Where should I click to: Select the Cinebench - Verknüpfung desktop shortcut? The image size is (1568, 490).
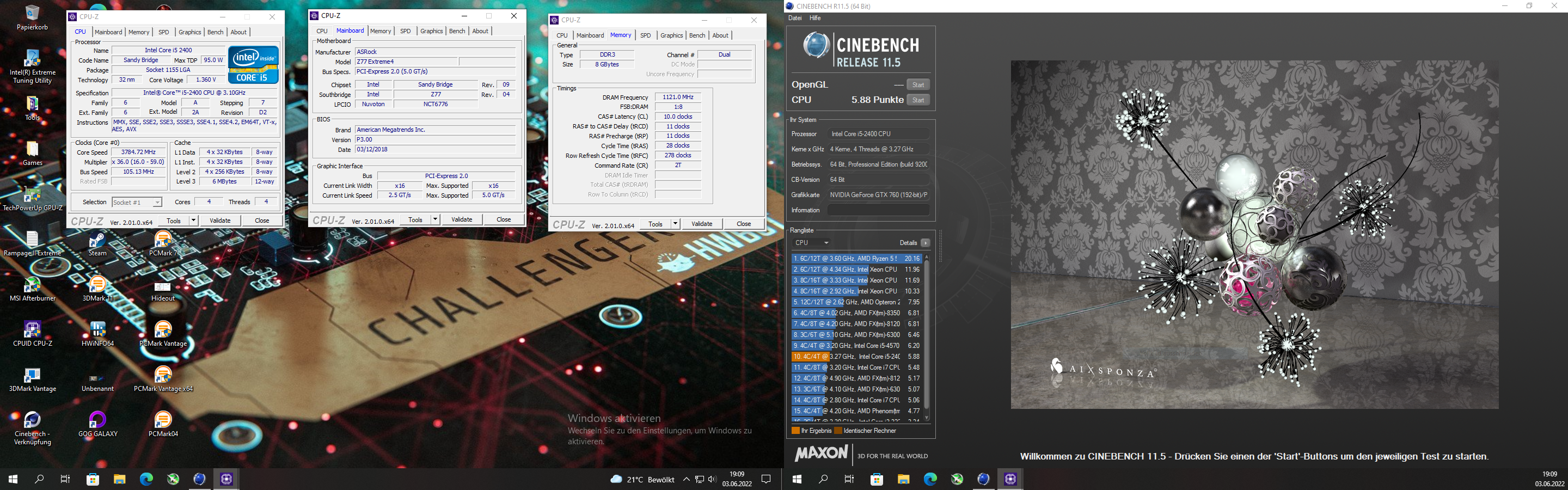point(32,428)
